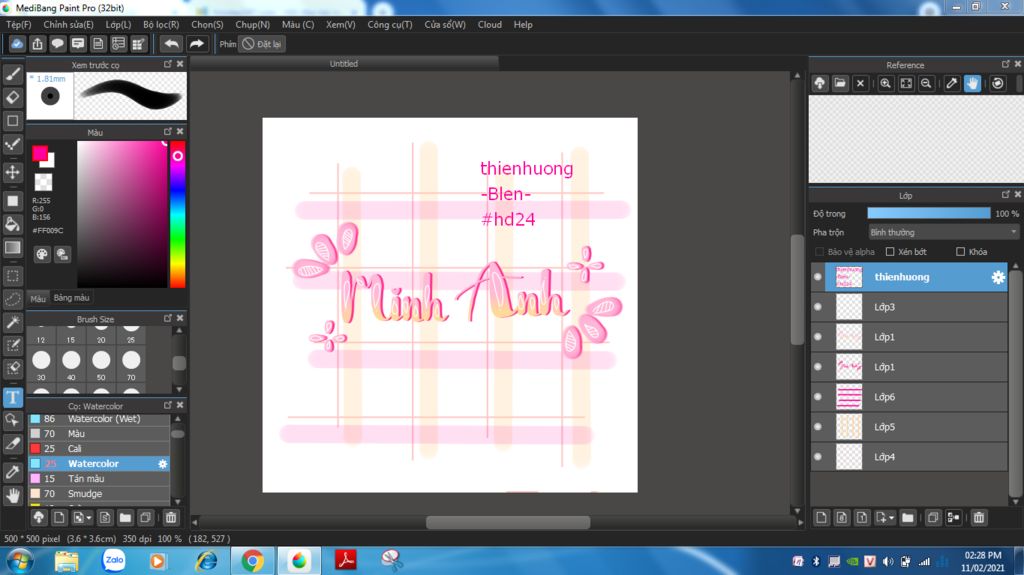Select the Tán màu brush

(99, 479)
